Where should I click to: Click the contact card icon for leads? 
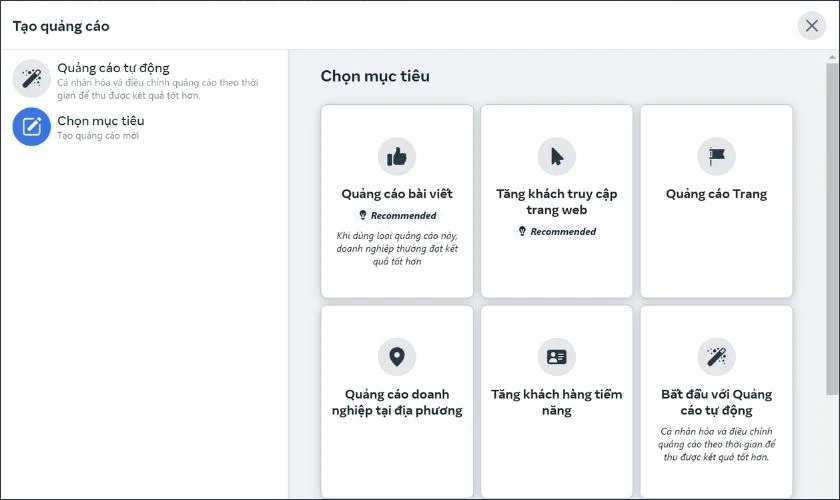(557, 356)
